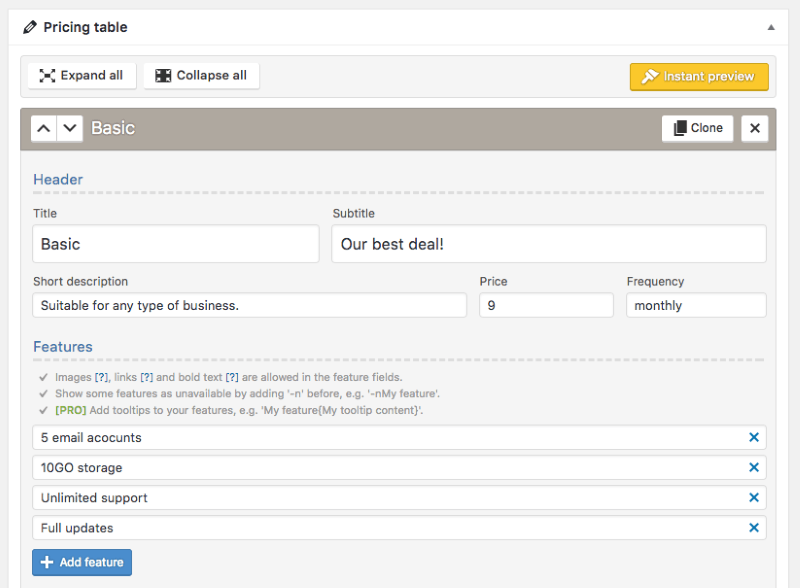Click Collapse all button
Screen dimensions: 800x588
click(x=201, y=76)
